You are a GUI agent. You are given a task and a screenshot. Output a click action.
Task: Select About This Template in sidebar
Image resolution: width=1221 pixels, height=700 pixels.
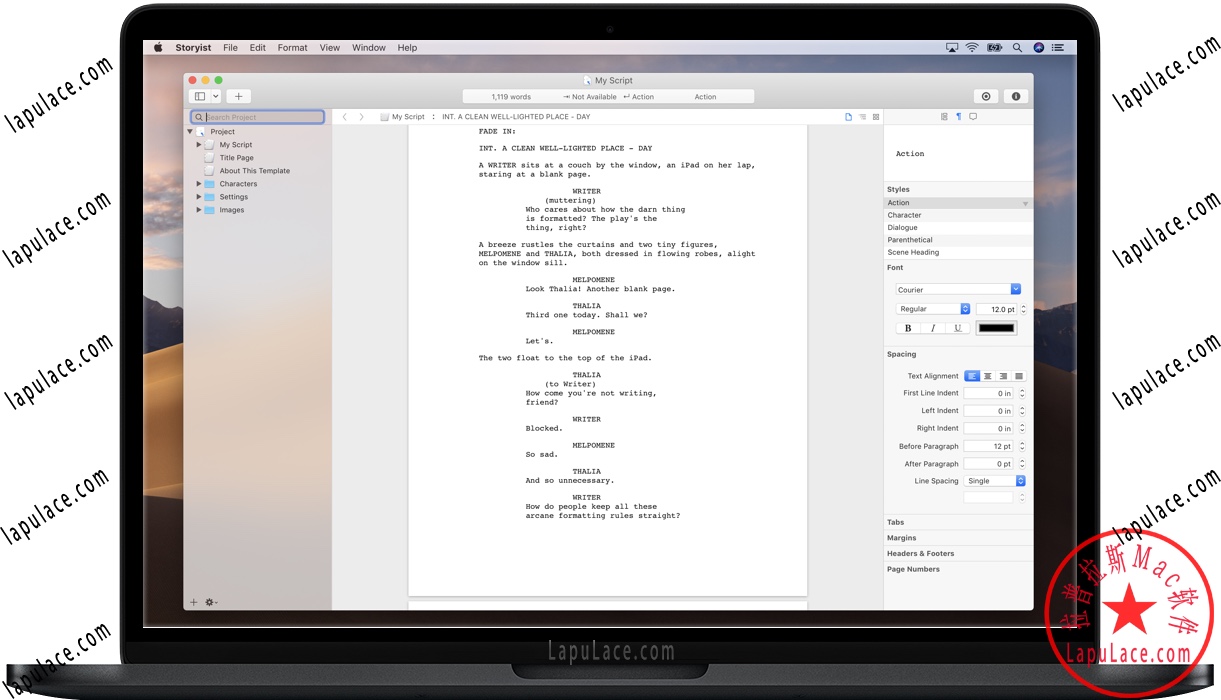[x=255, y=171]
